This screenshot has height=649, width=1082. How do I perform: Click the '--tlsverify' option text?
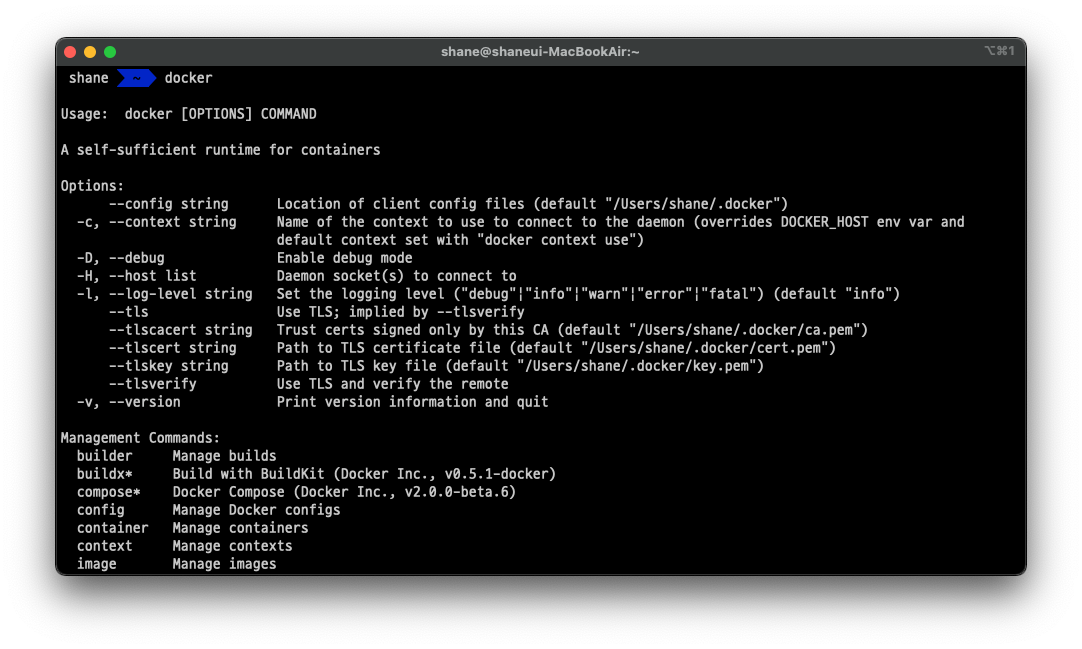[153, 383]
